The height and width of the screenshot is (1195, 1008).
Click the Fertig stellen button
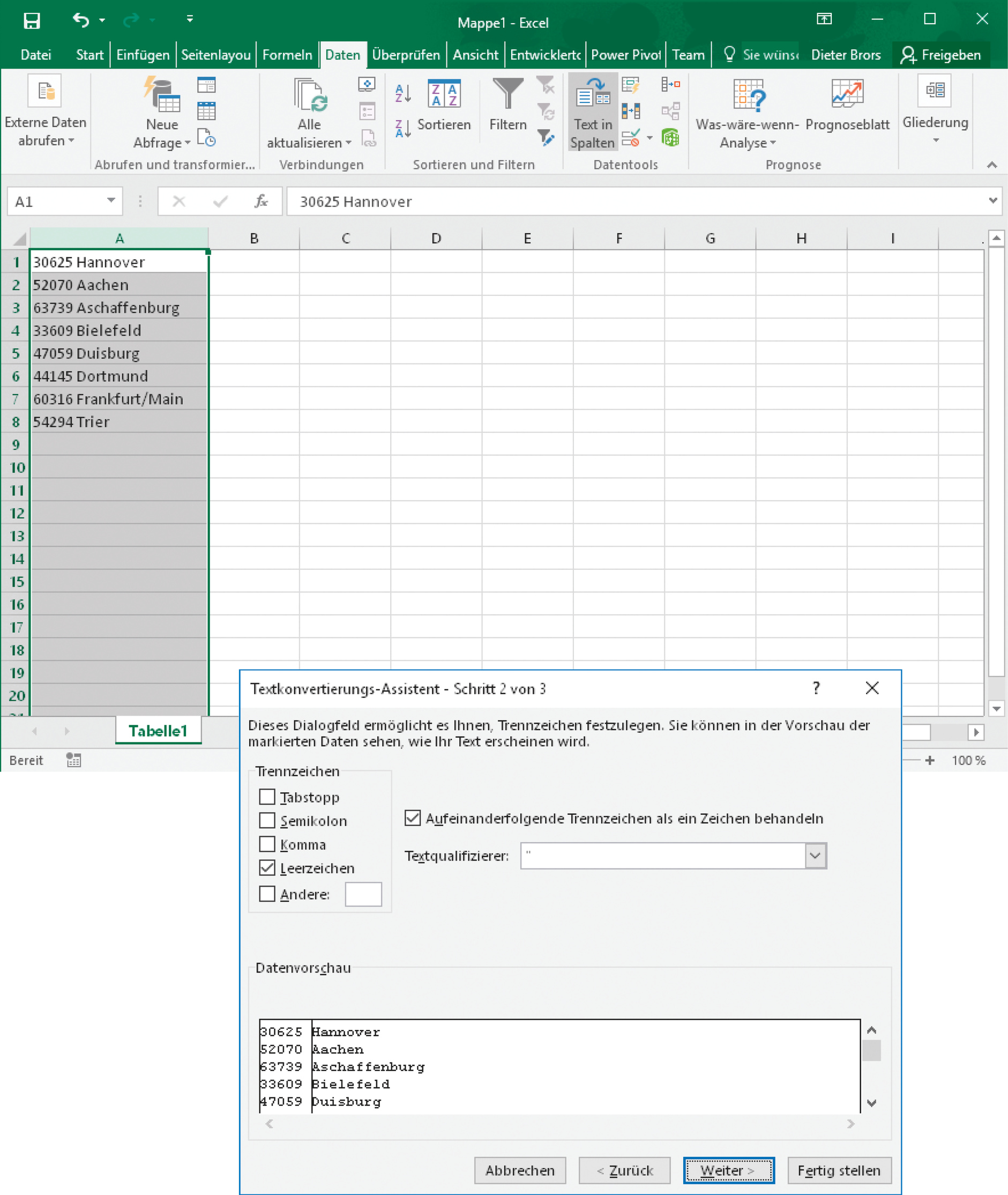coord(838,1170)
